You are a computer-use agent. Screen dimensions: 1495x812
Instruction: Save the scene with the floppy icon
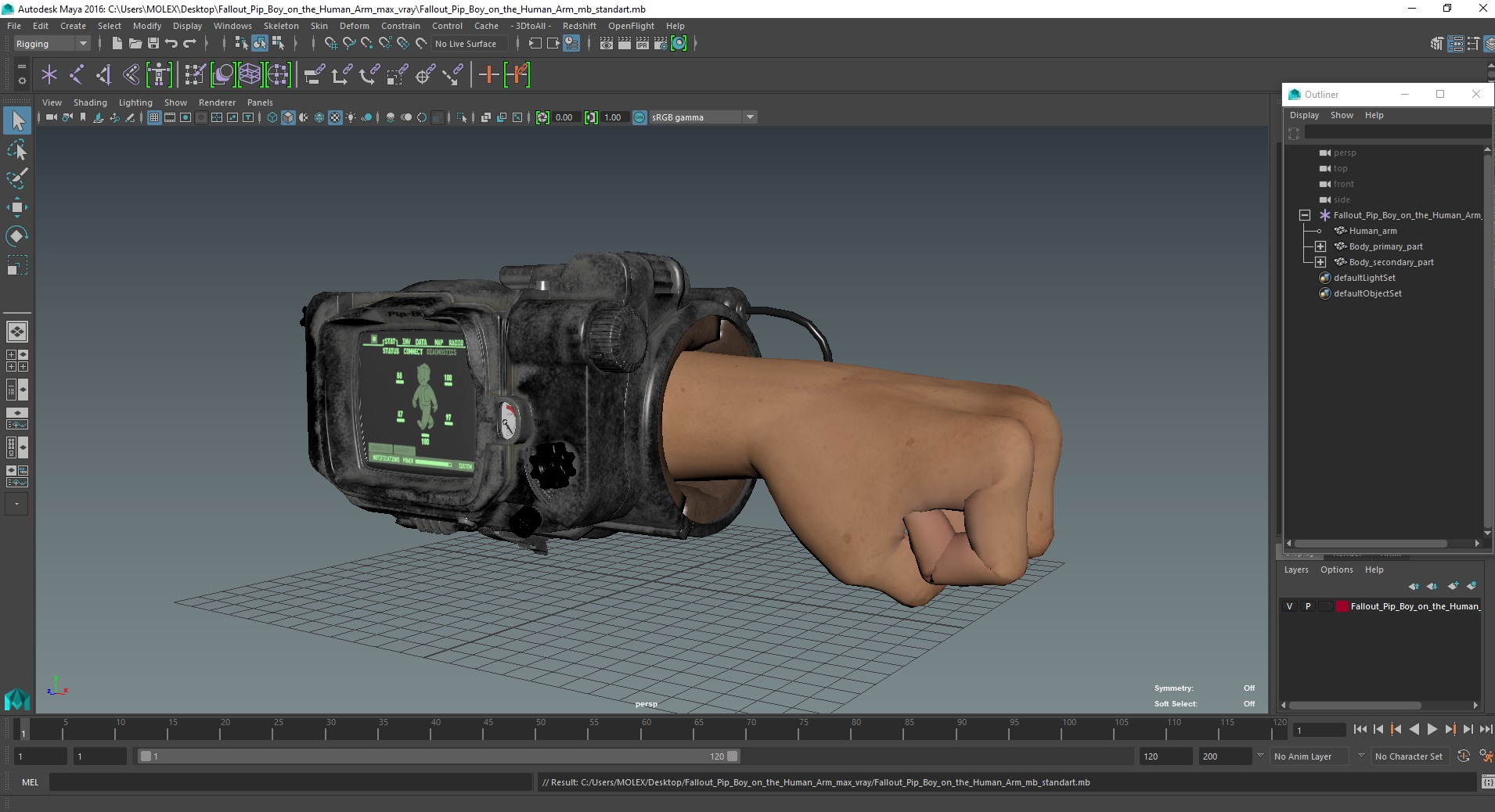(153, 44)
